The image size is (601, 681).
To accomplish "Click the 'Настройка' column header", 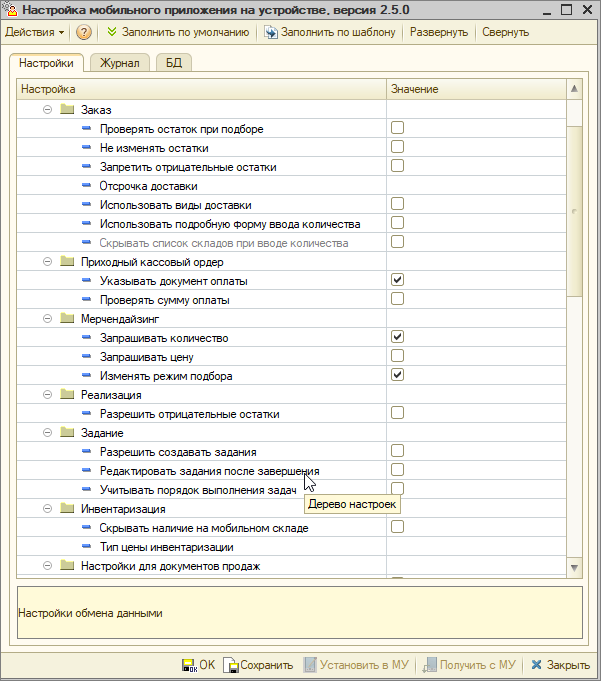I will point(201,89).
